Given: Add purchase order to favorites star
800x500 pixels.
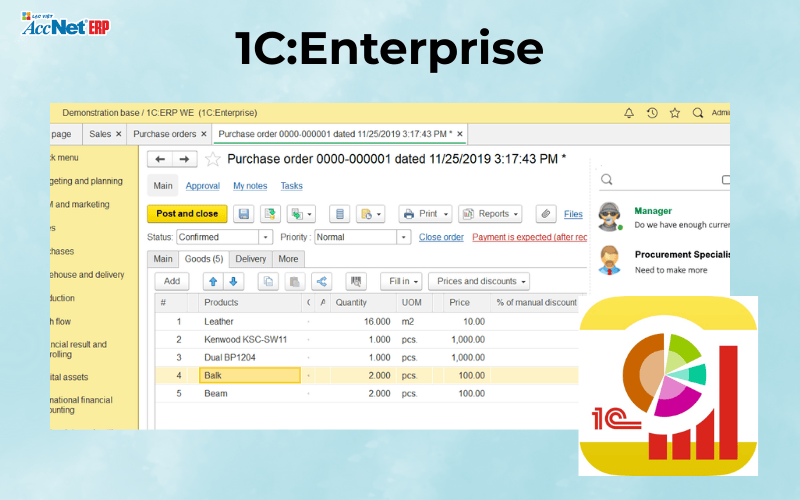Looking at the screenshot, I should (212, 159).
